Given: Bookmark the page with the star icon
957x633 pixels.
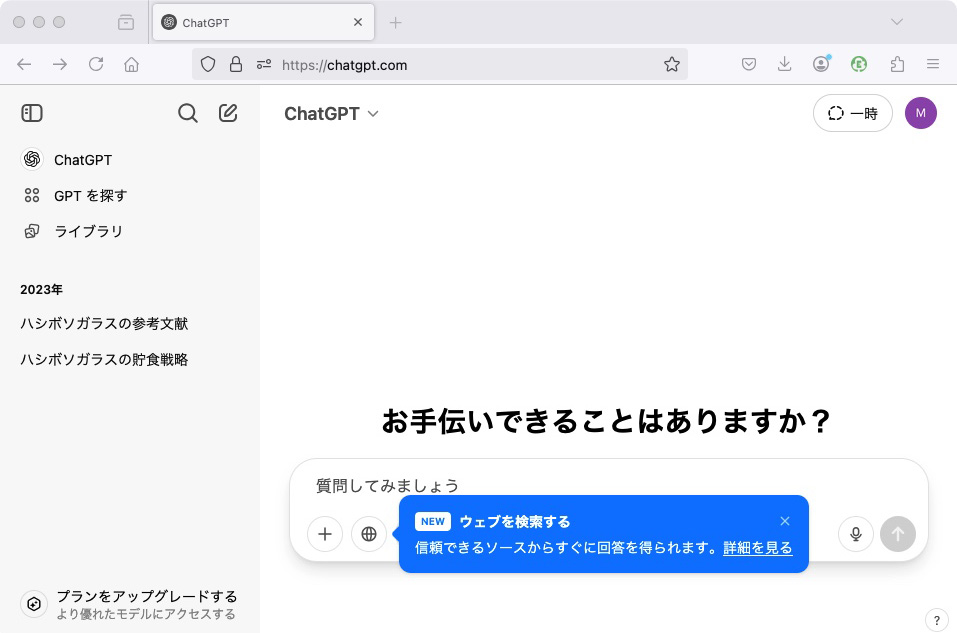Looking at the screenshot, I should (671, 64).
